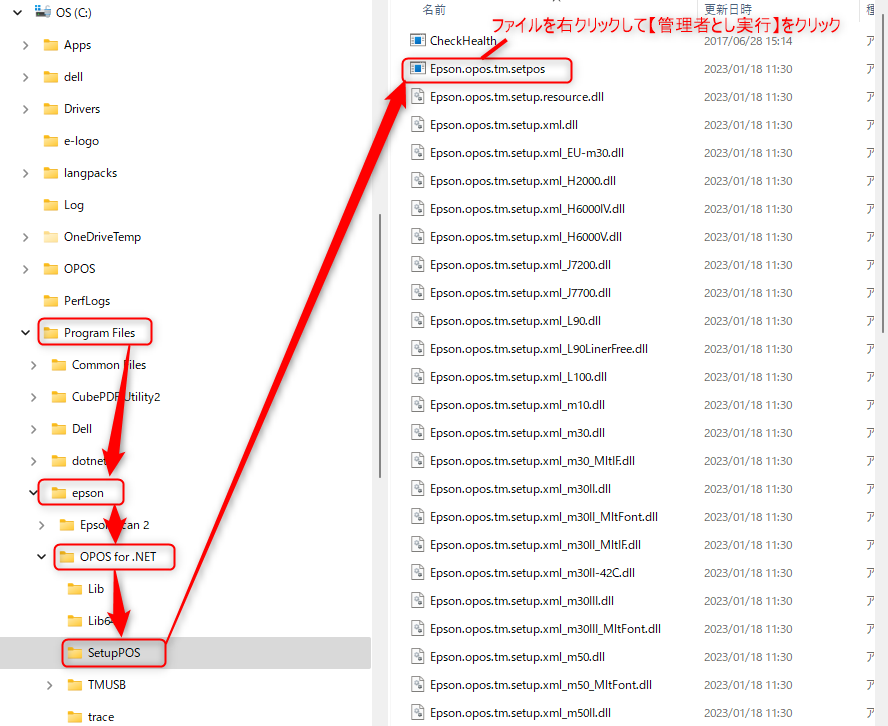
Task: Click the langpacks folder icon
Action: tap(51, 173)
